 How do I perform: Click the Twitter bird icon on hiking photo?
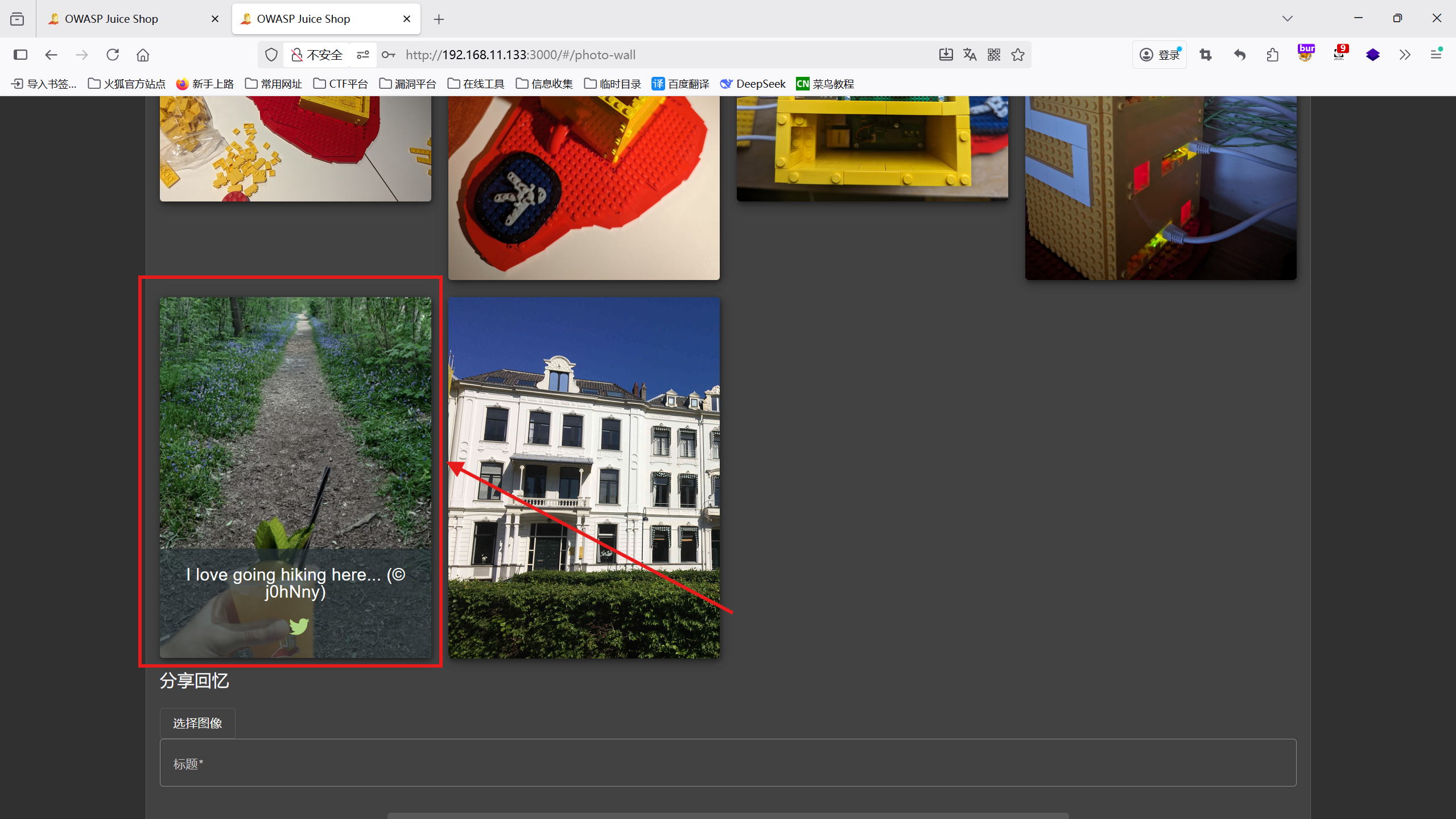point(298,626)
